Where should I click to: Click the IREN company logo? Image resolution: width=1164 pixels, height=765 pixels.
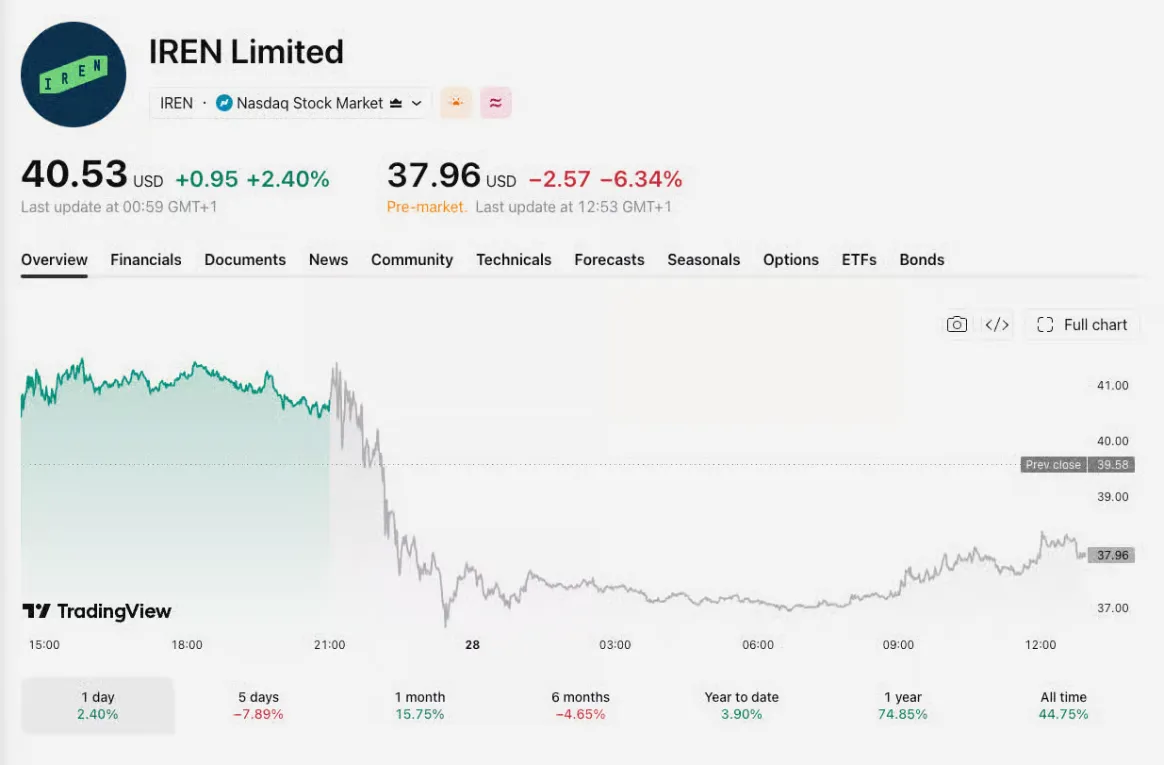coord(73,74)
